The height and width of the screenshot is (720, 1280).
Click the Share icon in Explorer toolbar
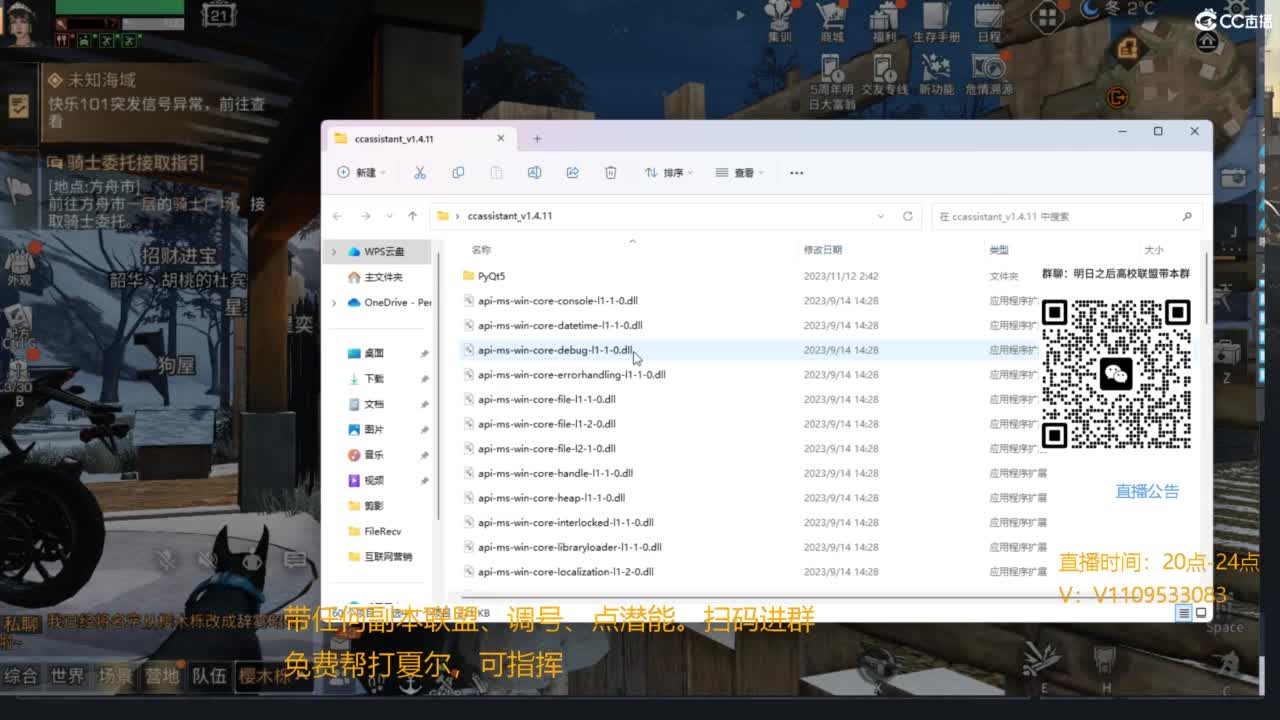click(x=572, y=173)
